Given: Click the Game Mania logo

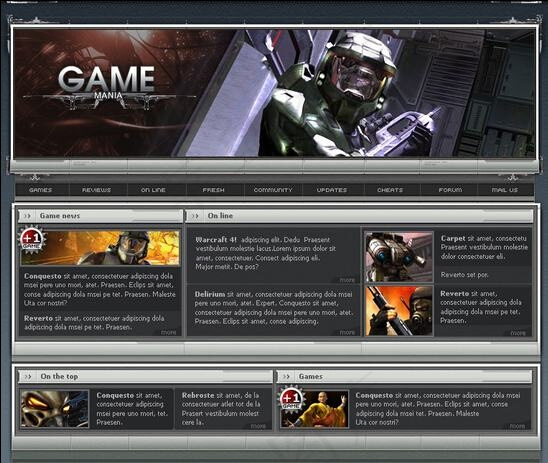Looking at the screenshot, I should (107, 86).
